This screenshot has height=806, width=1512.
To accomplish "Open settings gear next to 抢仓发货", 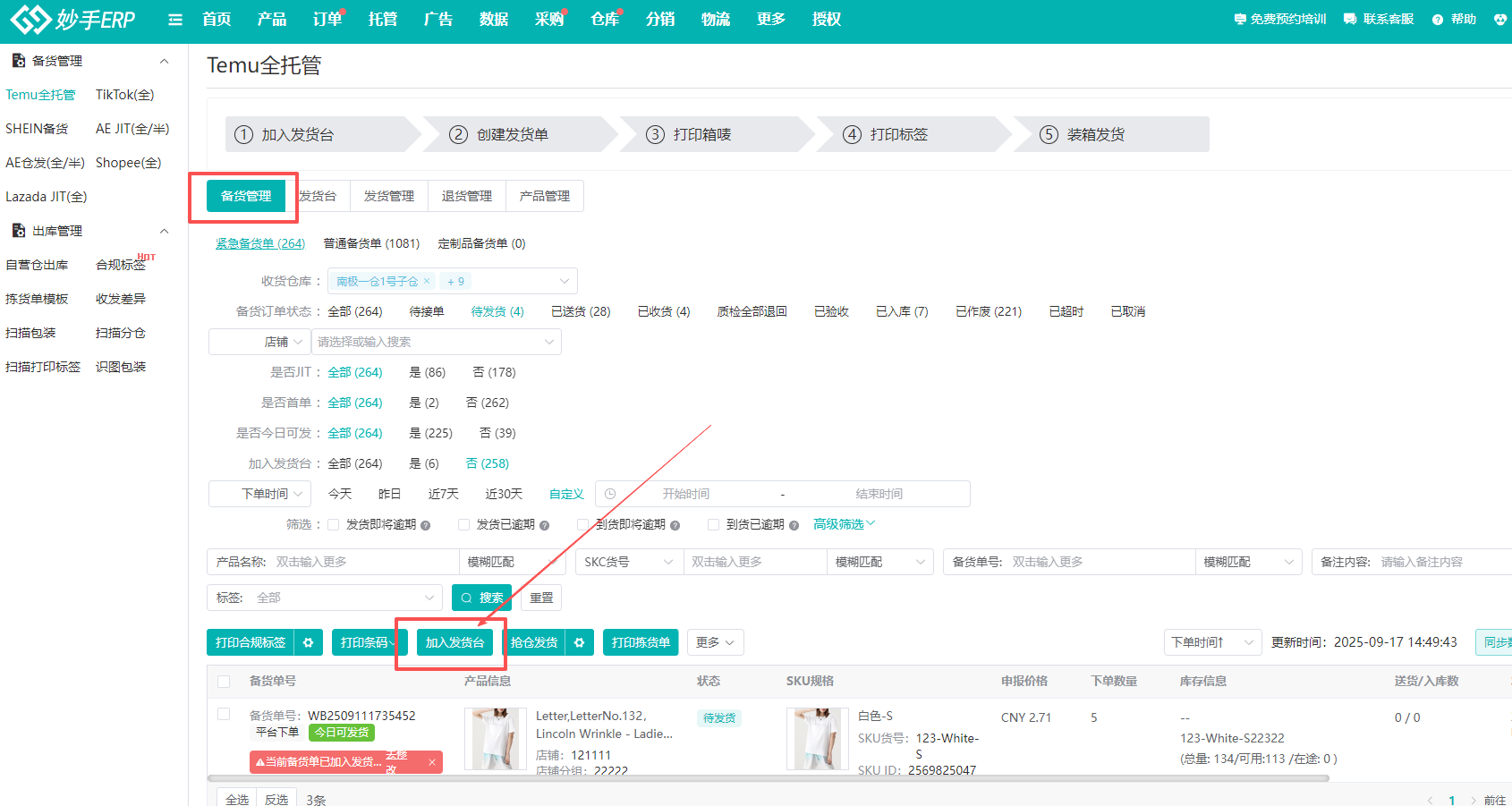I will pyautogui.click(x=580, y=642).
